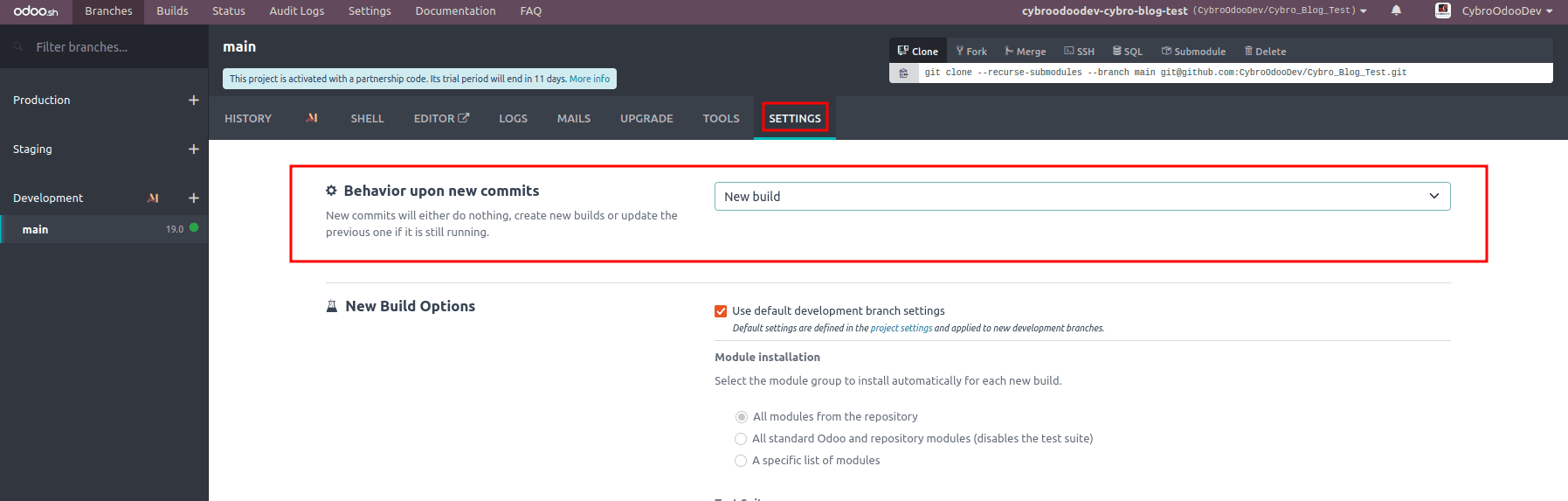Delete the main branch
1568x501 pixels.
point(1265,52)
